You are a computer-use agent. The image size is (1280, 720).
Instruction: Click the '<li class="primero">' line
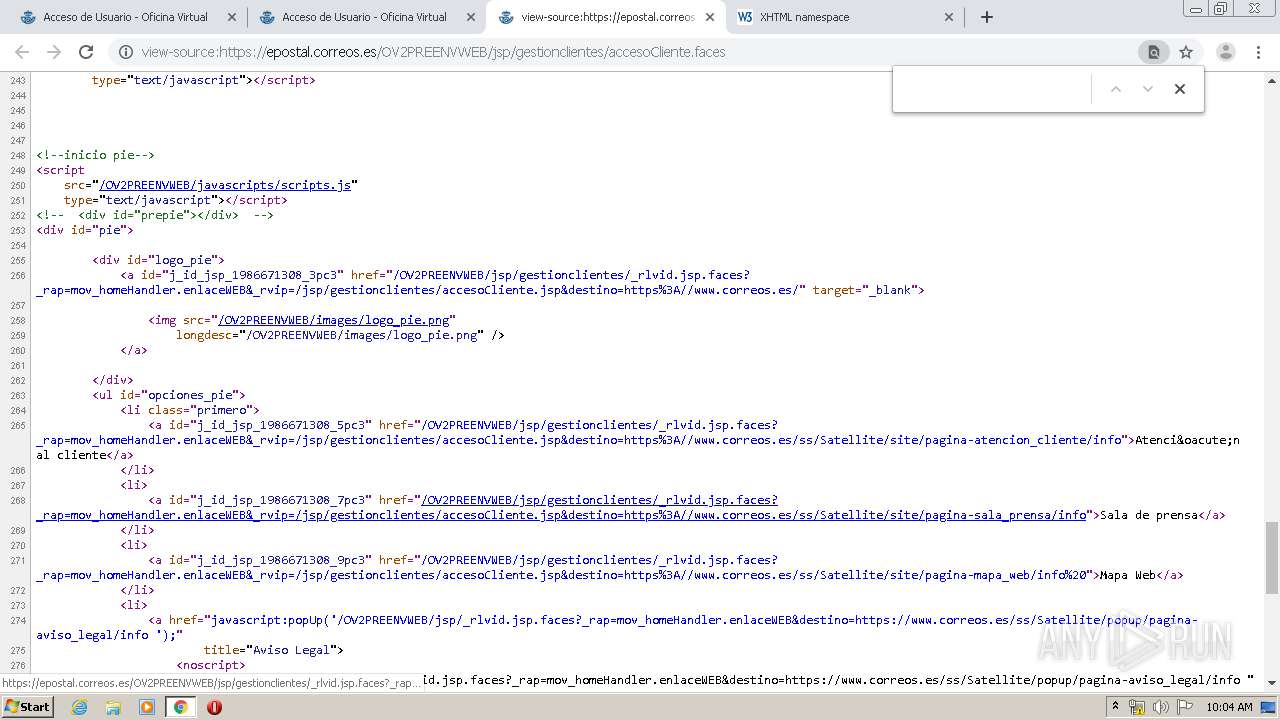pos(190,410)
